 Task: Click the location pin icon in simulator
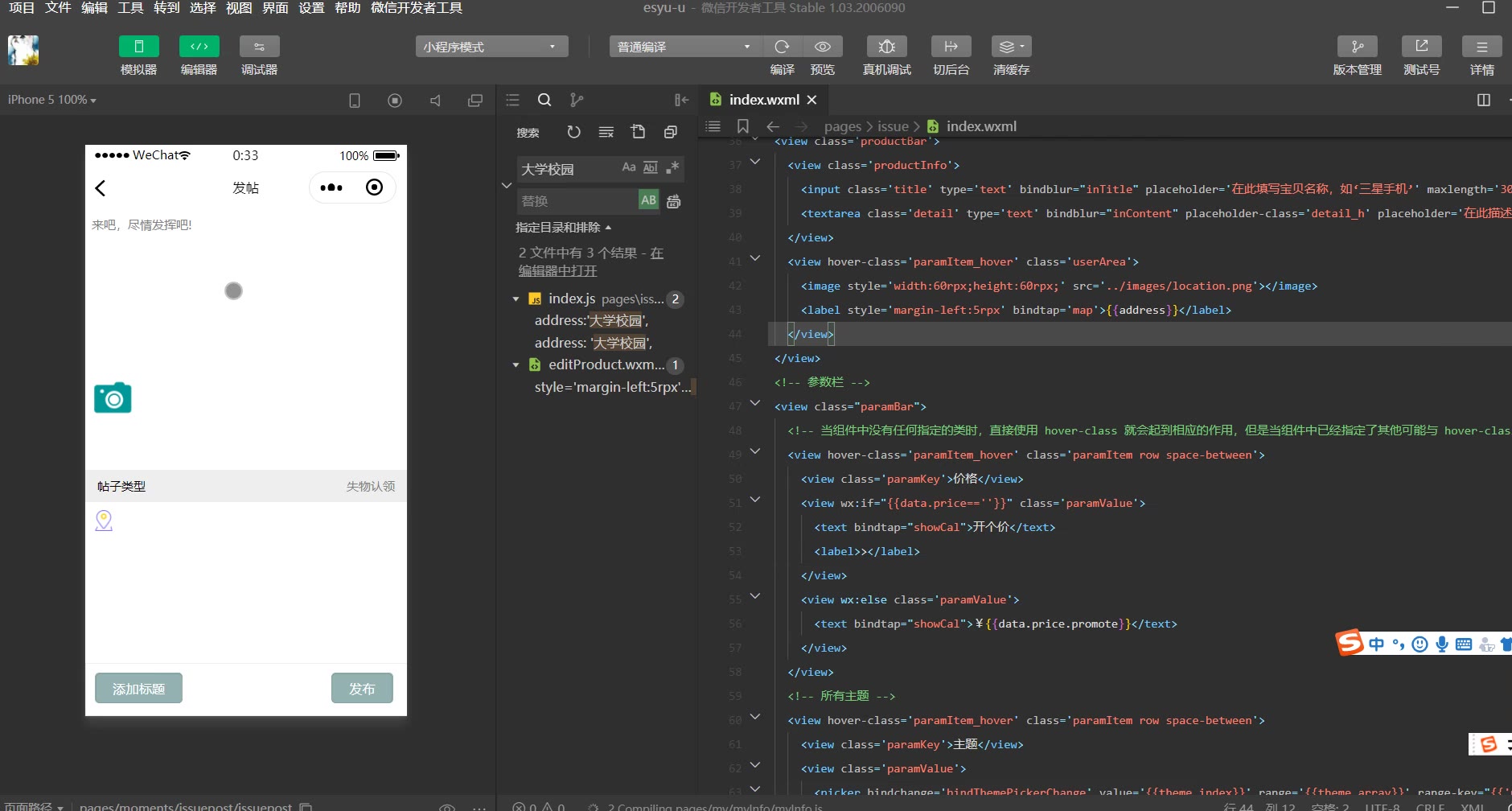104,521
